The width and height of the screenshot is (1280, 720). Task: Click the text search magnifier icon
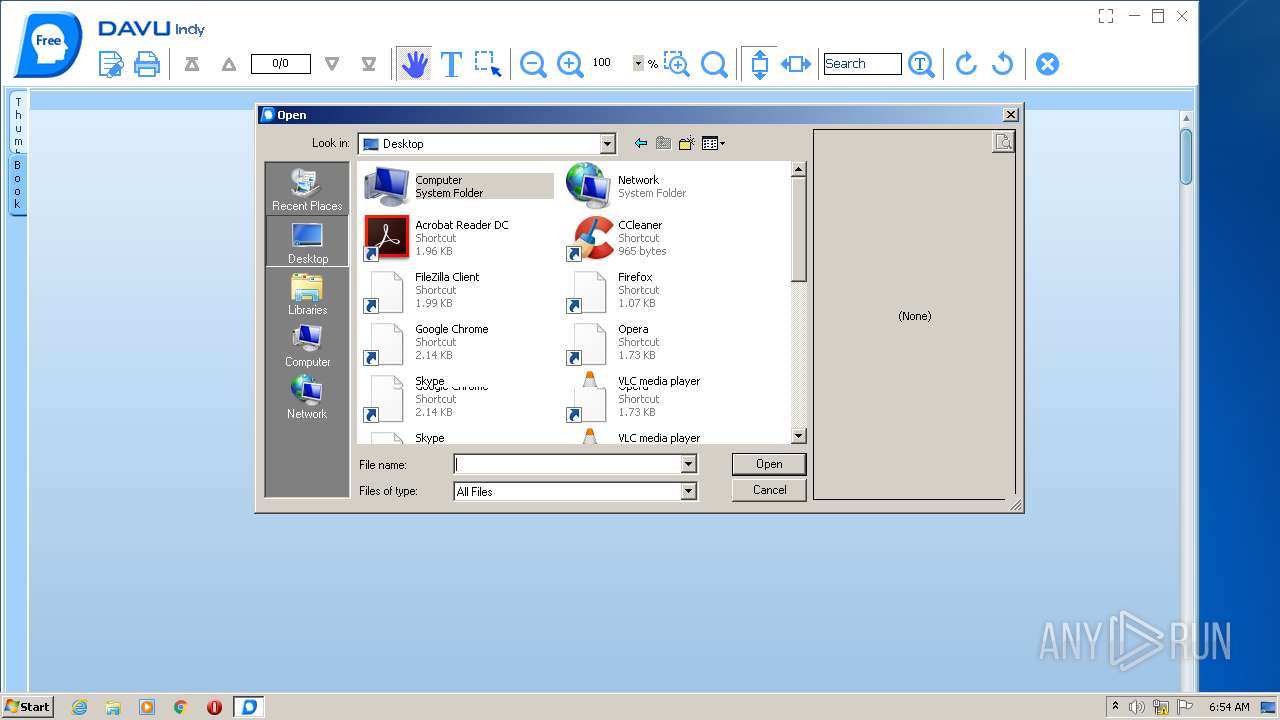point(922,64)
